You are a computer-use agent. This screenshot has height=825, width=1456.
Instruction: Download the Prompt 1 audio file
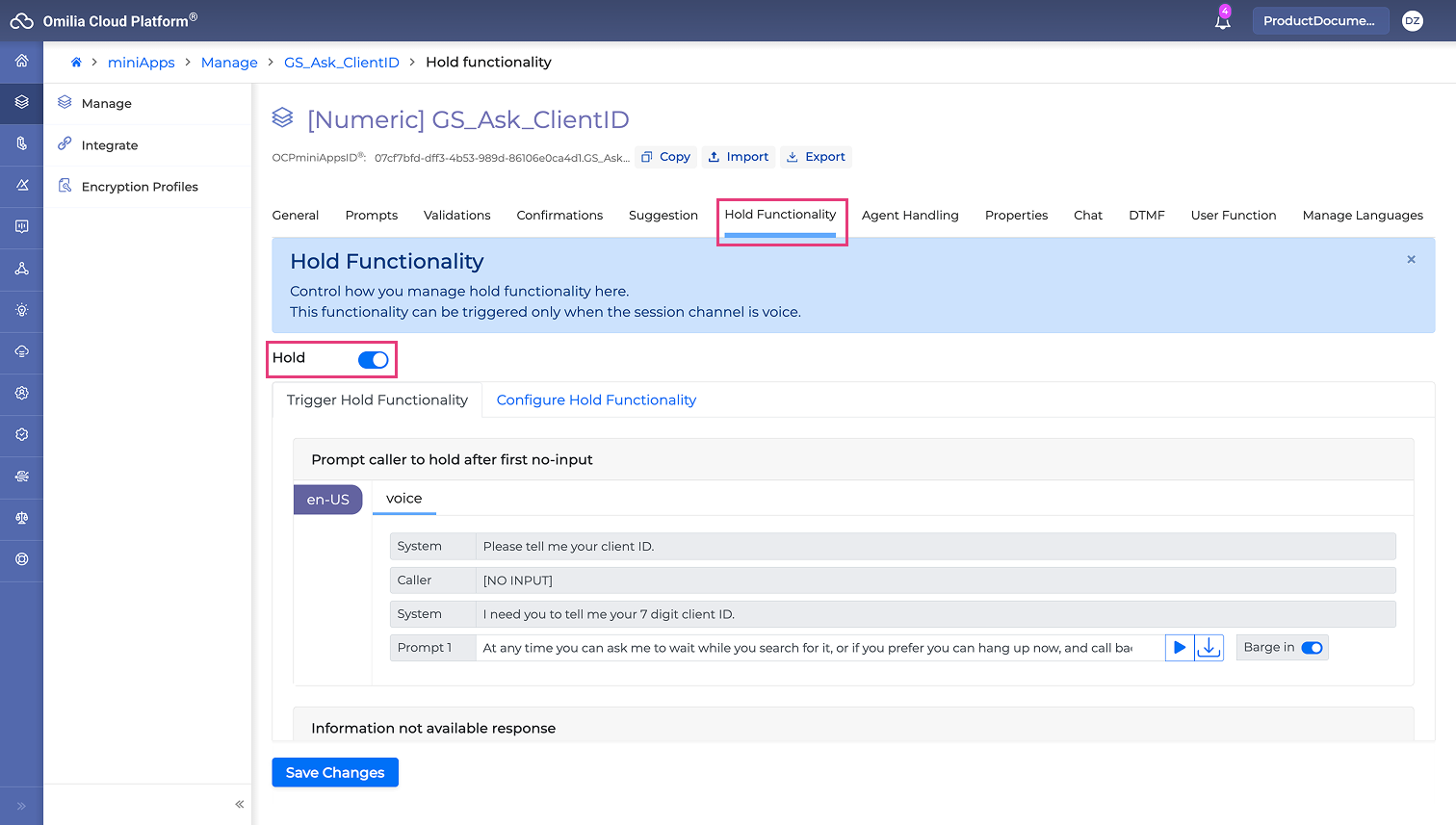[1209, 648]
